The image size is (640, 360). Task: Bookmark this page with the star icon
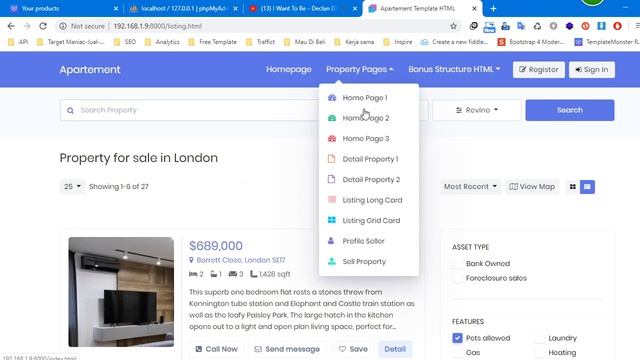pyautogui.click(x=453, y=26)
